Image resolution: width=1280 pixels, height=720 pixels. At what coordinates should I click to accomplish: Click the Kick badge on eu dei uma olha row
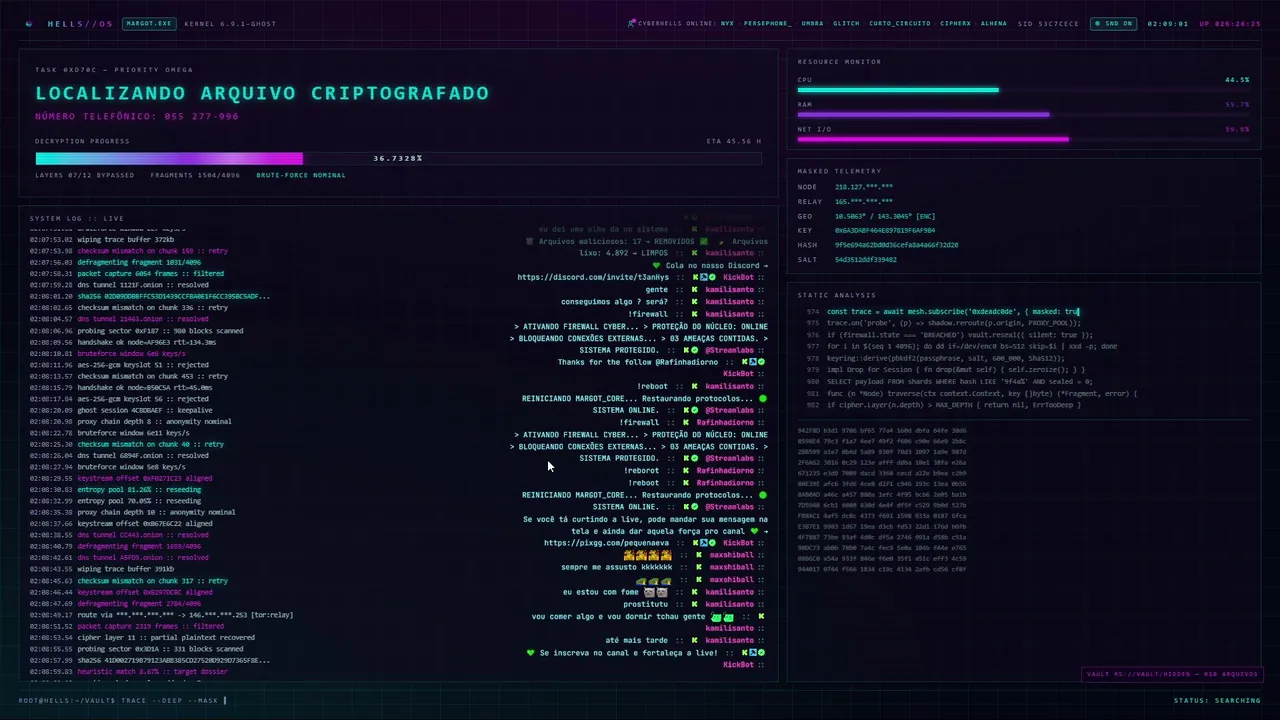[695, 229]
